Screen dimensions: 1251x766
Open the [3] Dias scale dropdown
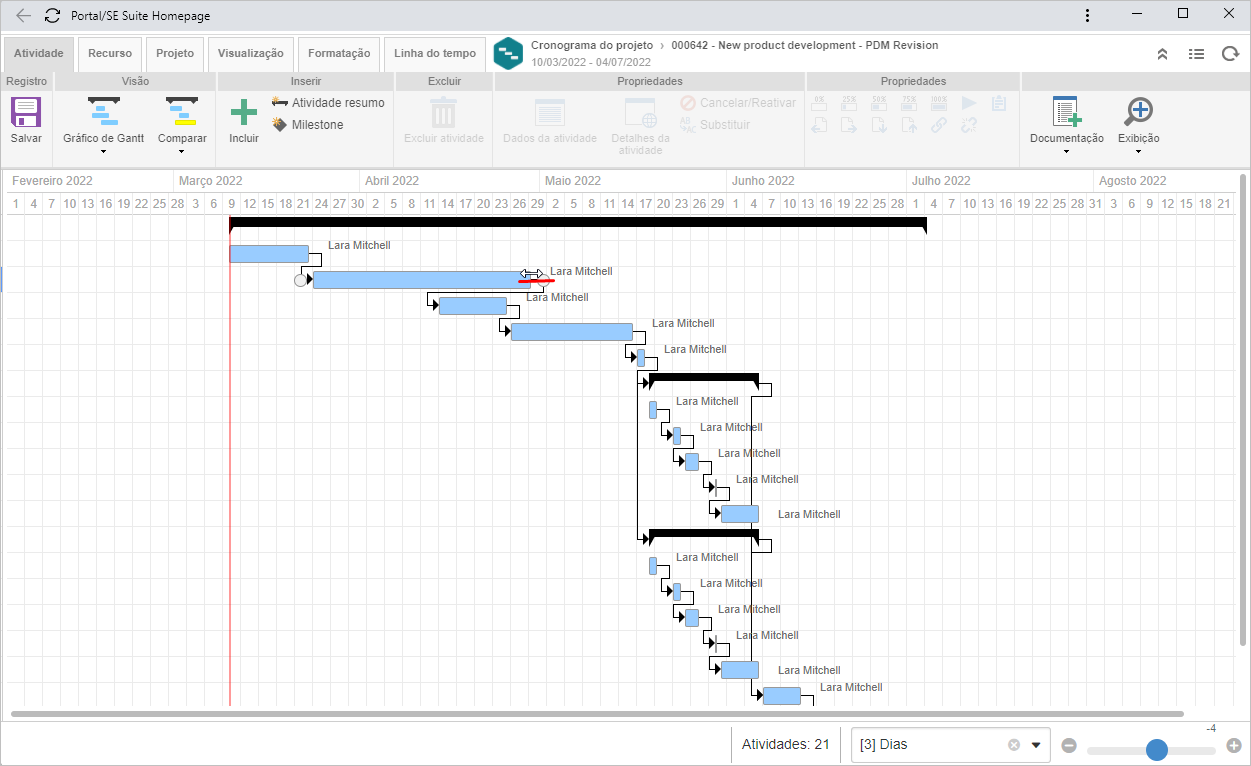(1036, 745)
